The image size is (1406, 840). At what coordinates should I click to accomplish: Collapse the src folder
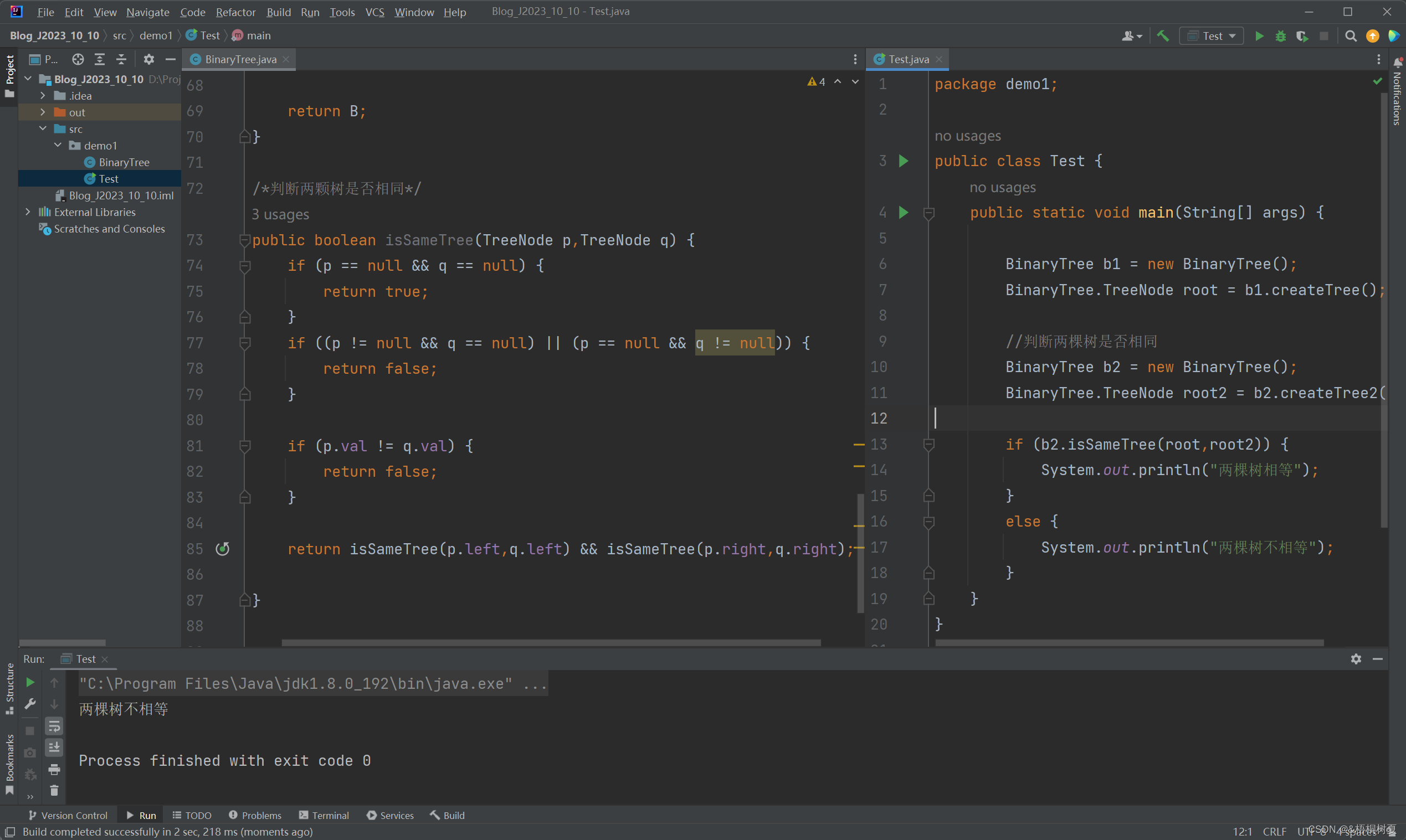pyautogui.click(x=43, y=129)
